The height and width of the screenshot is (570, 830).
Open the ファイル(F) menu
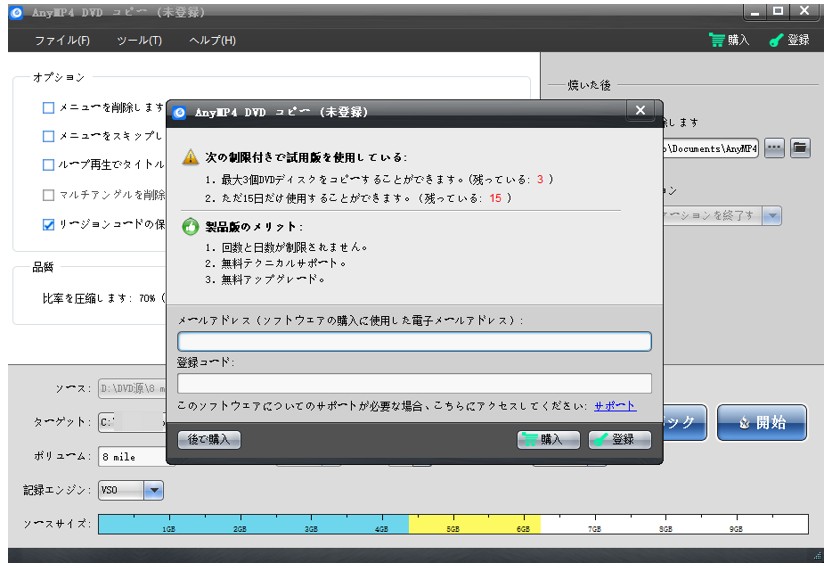point(62,40)
